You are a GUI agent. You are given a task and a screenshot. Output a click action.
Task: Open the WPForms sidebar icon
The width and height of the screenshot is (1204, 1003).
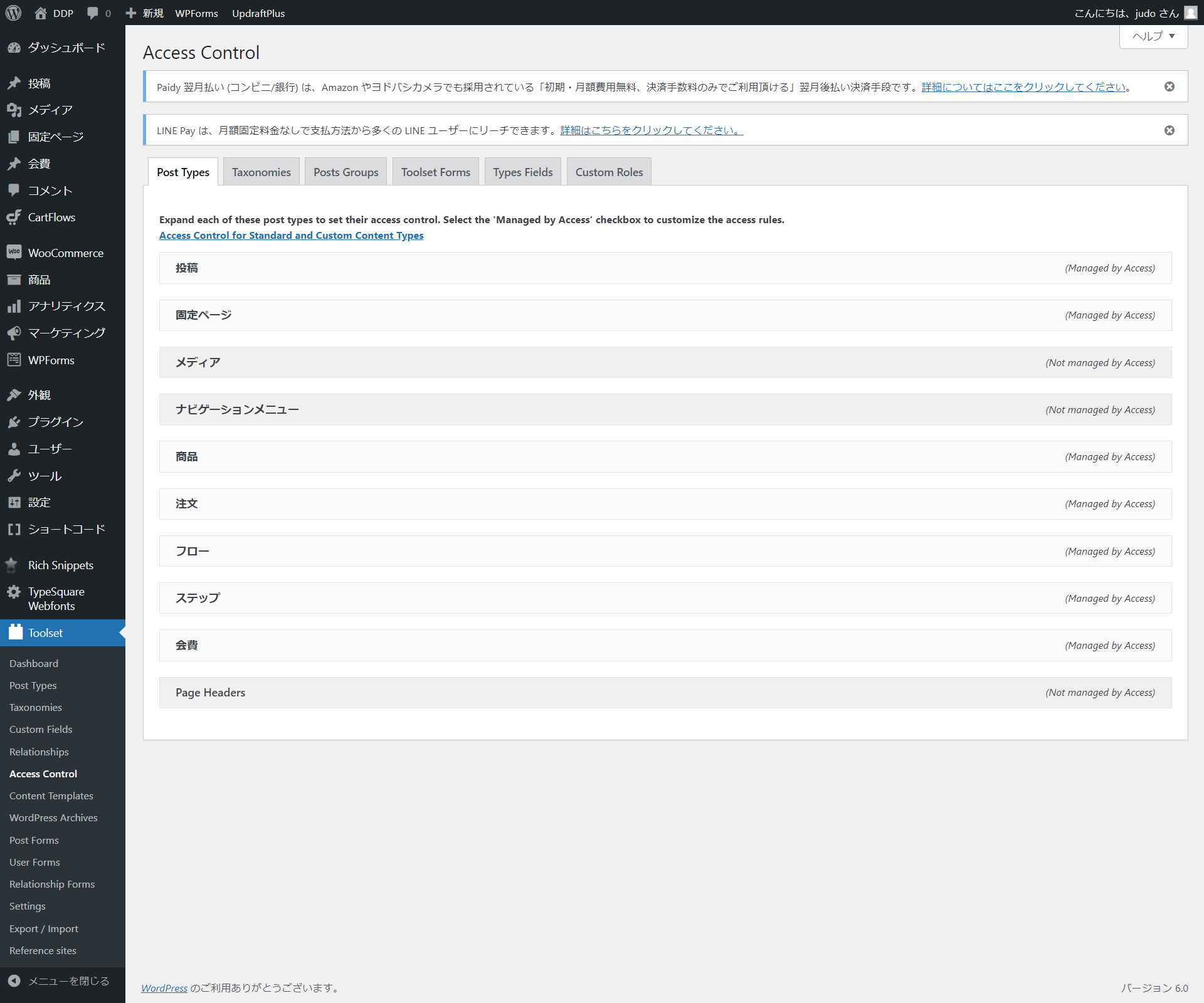pos(14,360)
